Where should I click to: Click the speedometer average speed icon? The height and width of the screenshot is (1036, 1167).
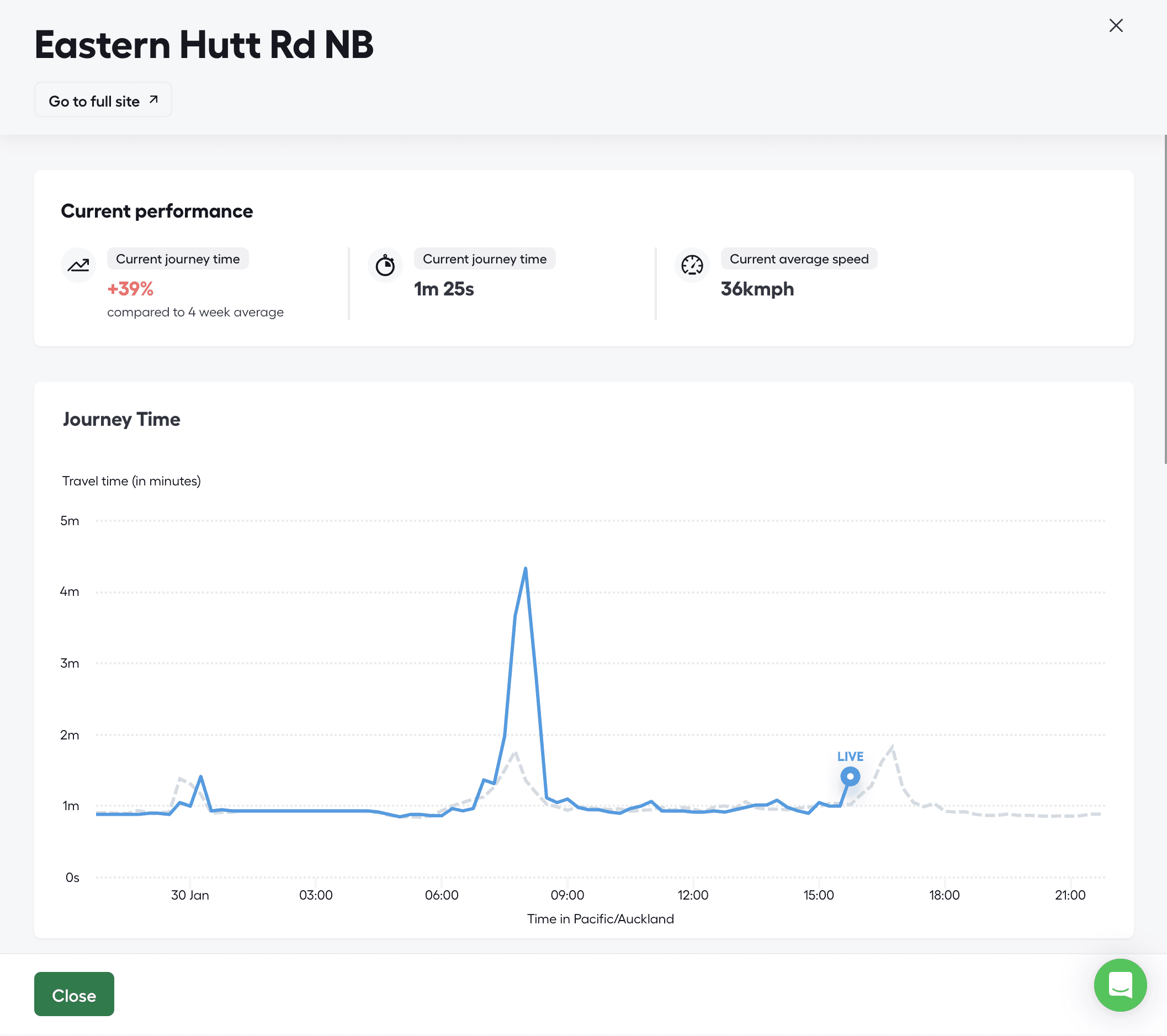pos(692,265)
